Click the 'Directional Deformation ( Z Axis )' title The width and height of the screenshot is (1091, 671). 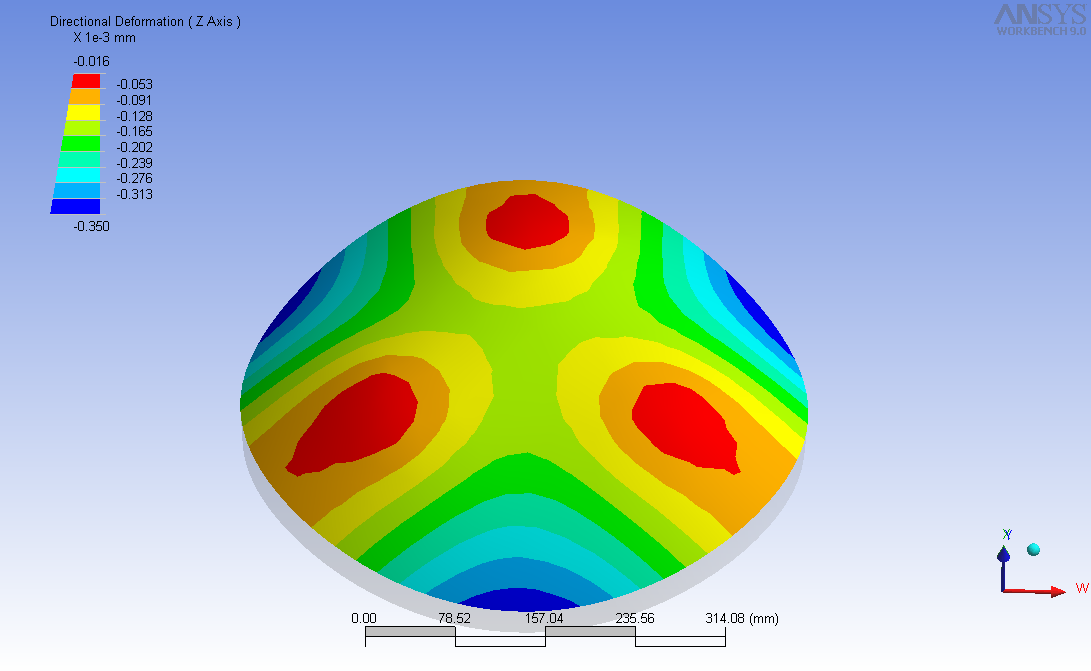[145, 22]
